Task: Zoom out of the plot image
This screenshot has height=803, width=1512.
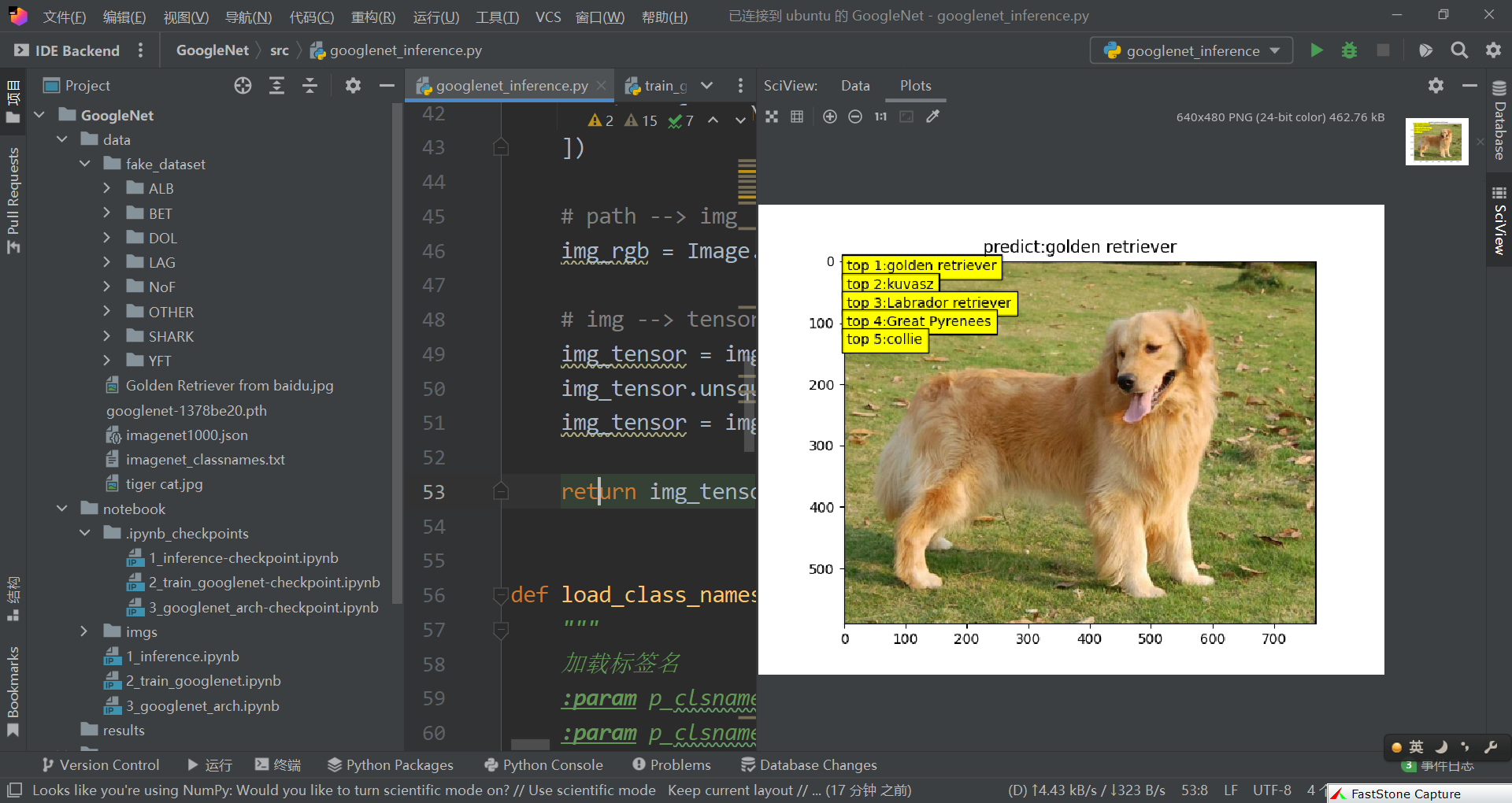Action: pyautogui.click(x=855, y=117)
